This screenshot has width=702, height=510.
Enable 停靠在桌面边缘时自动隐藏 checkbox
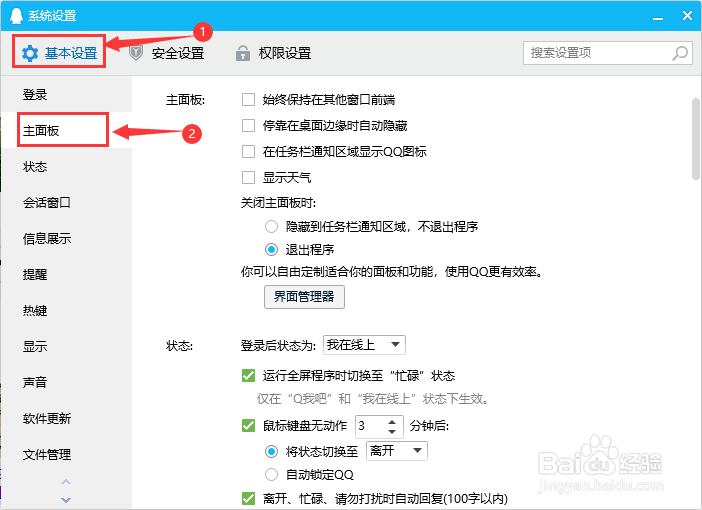point(248,125)
